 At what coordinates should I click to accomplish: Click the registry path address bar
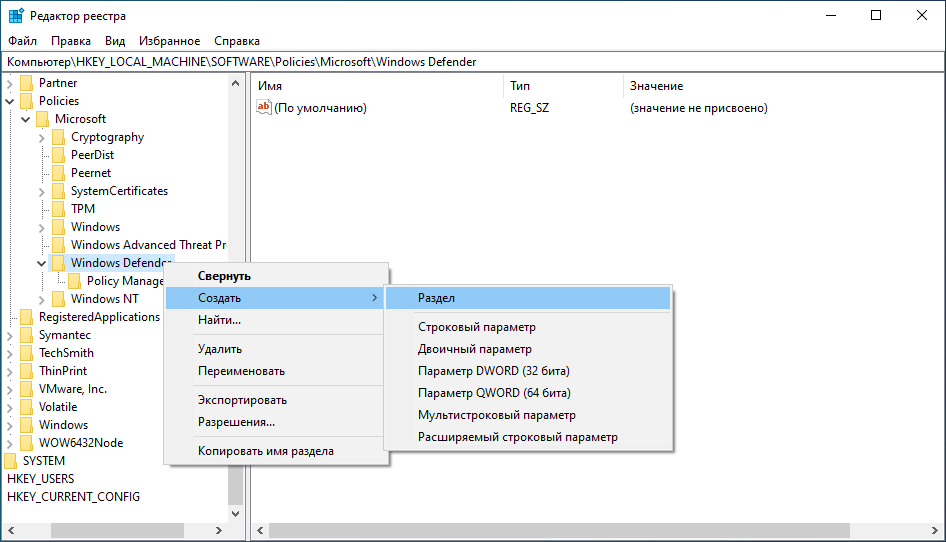click(473, 62)
